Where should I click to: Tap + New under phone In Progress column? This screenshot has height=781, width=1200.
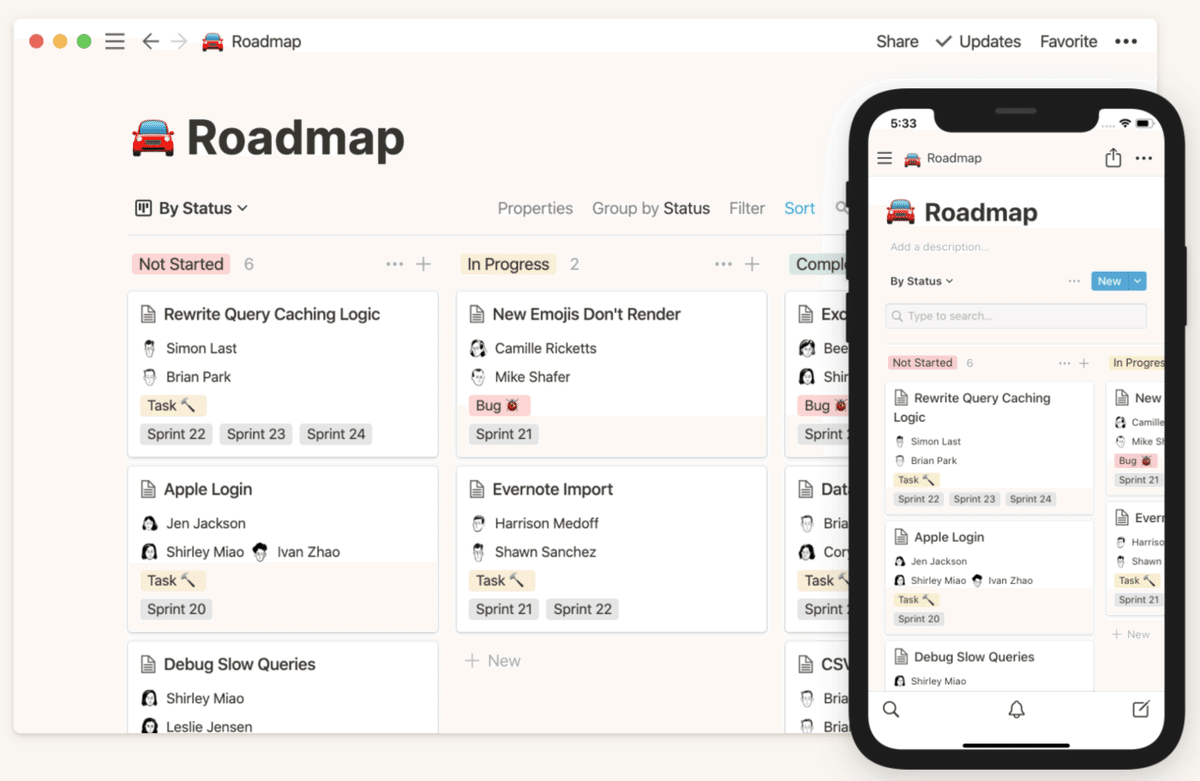point(1131,634)
